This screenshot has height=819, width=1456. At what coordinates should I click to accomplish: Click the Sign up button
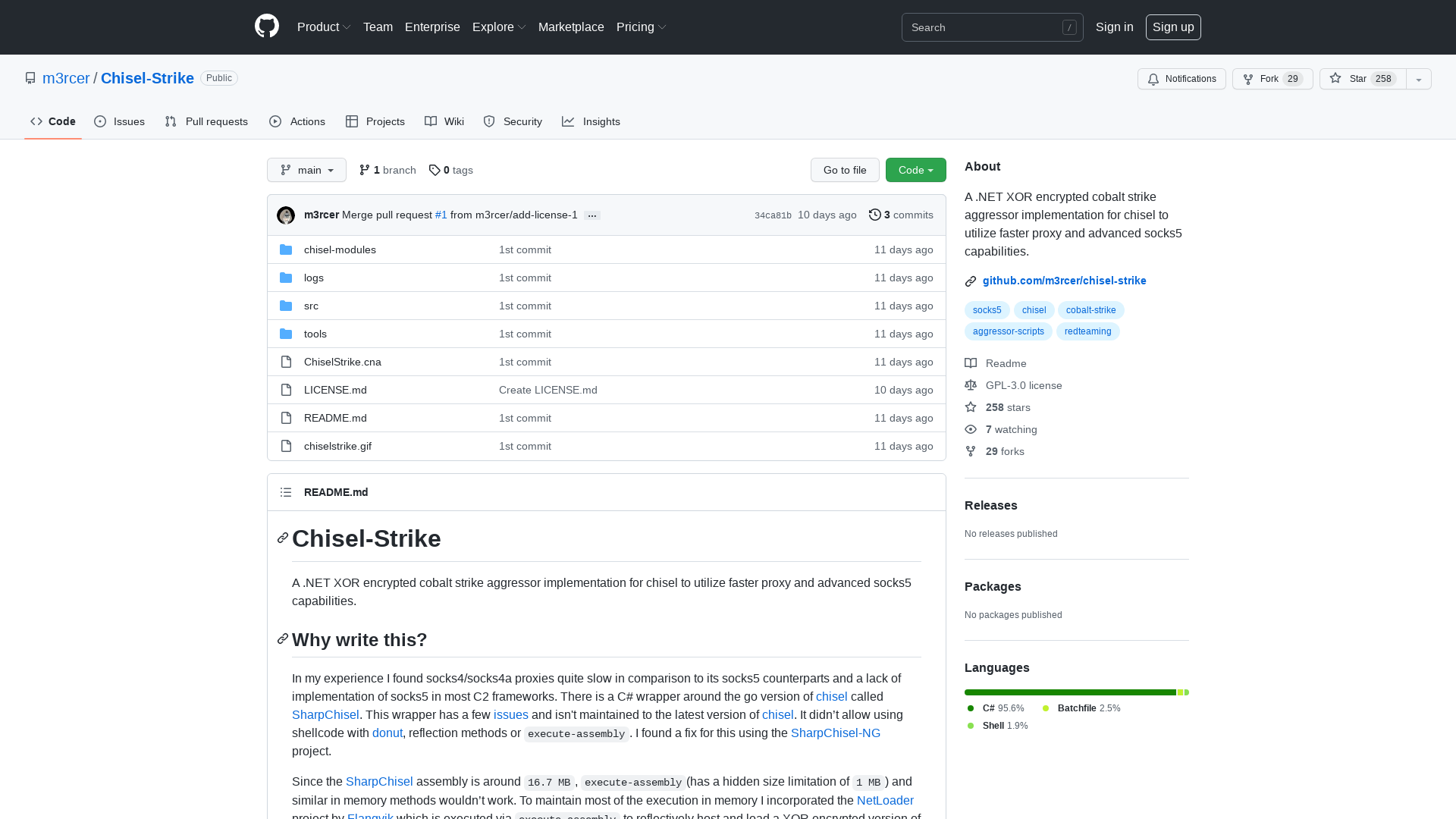(1172, 27)
